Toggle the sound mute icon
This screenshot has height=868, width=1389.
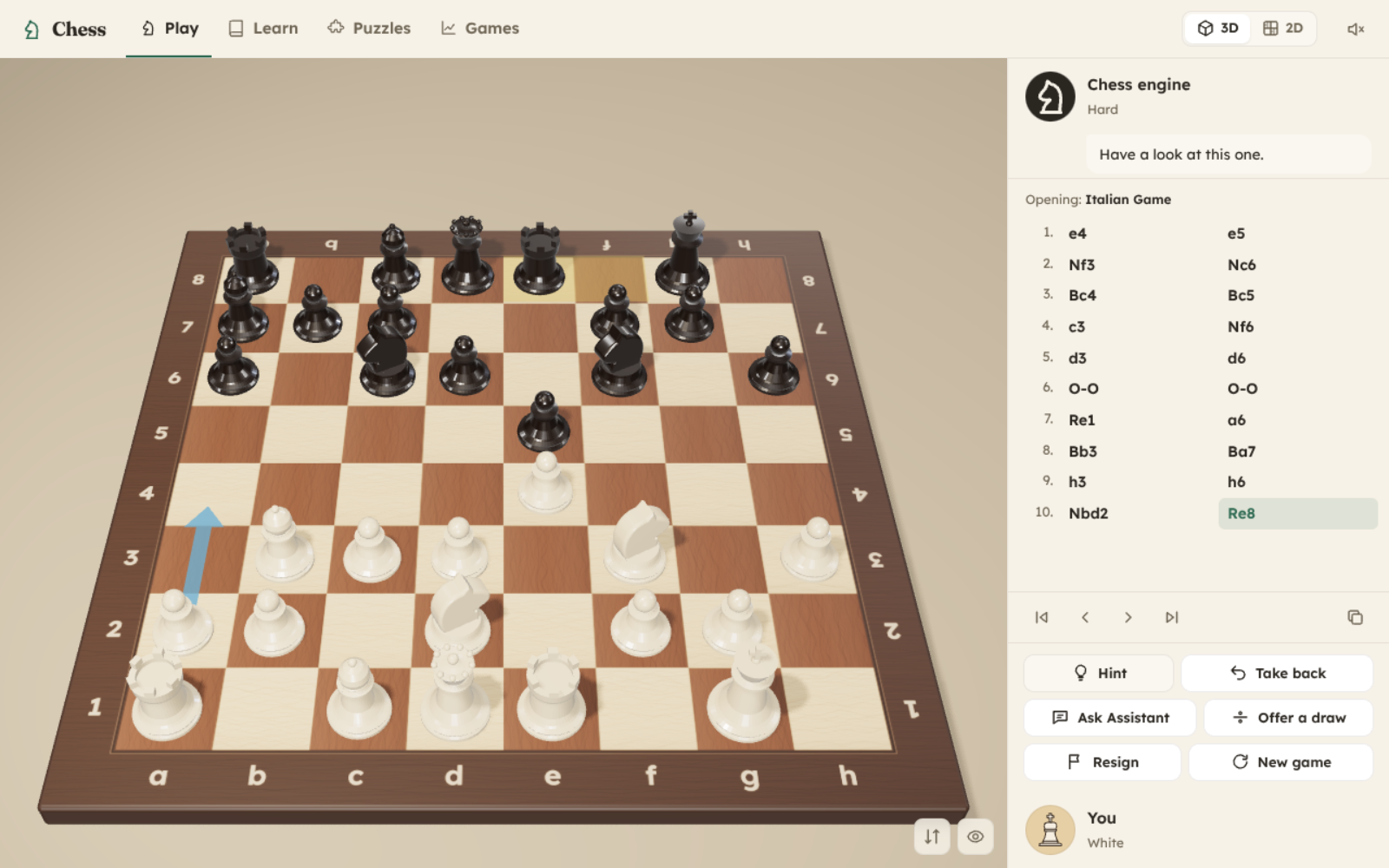pyautogui.click(x=1355, y=29)
